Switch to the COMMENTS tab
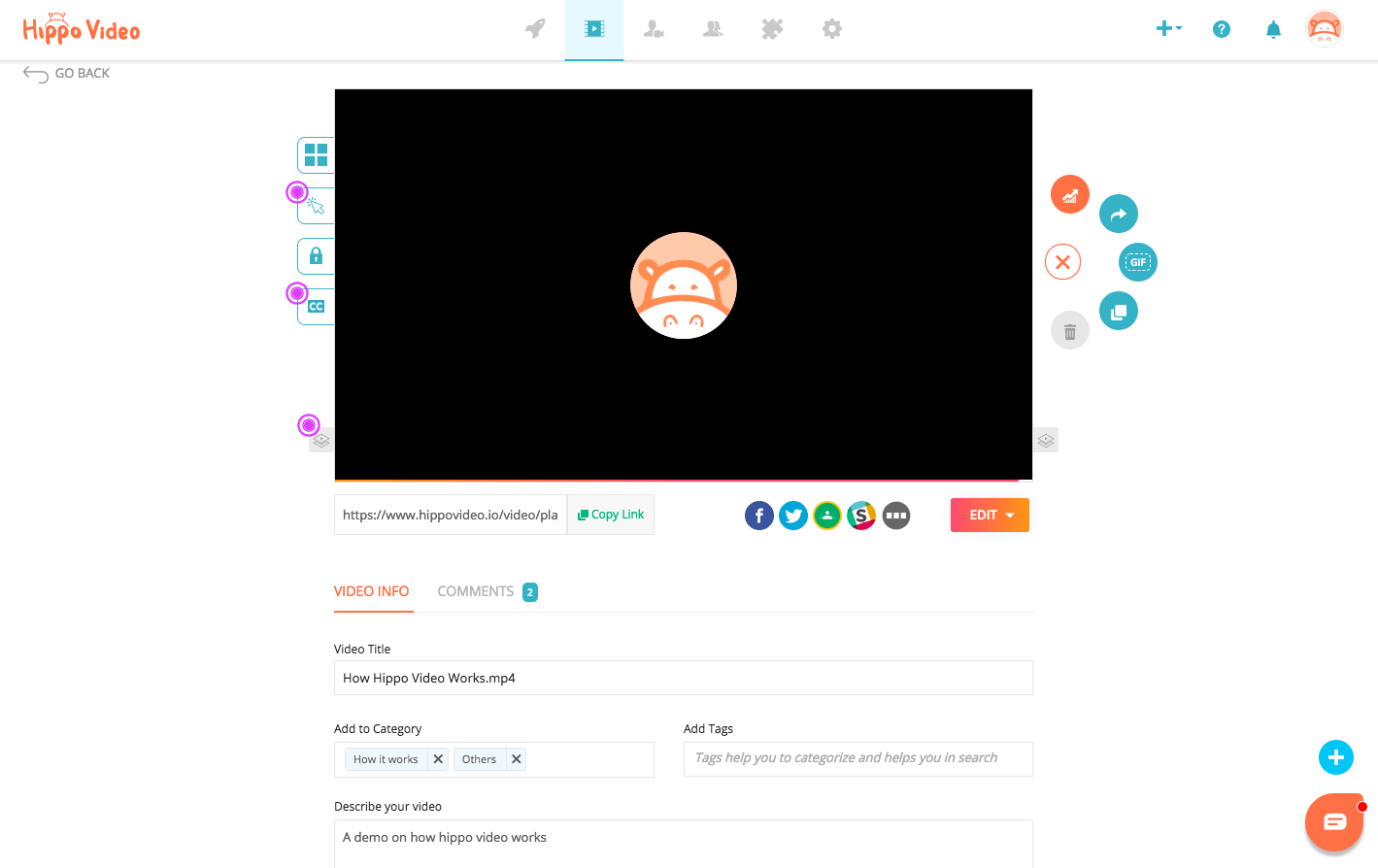 click(476, 590)
